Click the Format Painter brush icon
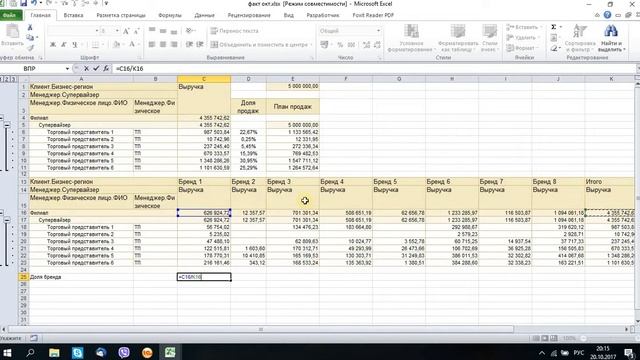The height and width of the screenshot is (360, 640). [x=30, y=48]
